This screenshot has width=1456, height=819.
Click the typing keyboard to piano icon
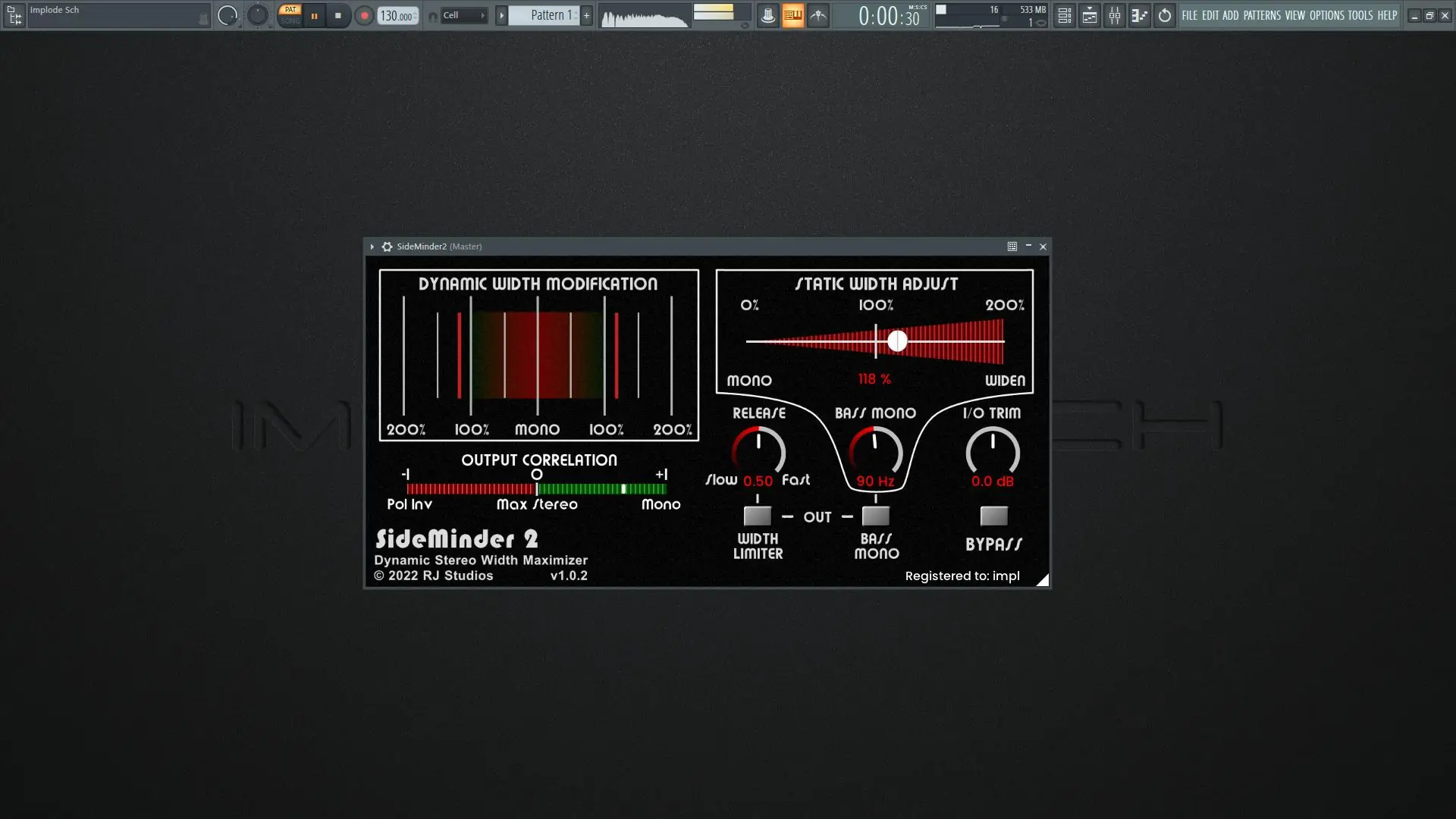coord(792,15)
